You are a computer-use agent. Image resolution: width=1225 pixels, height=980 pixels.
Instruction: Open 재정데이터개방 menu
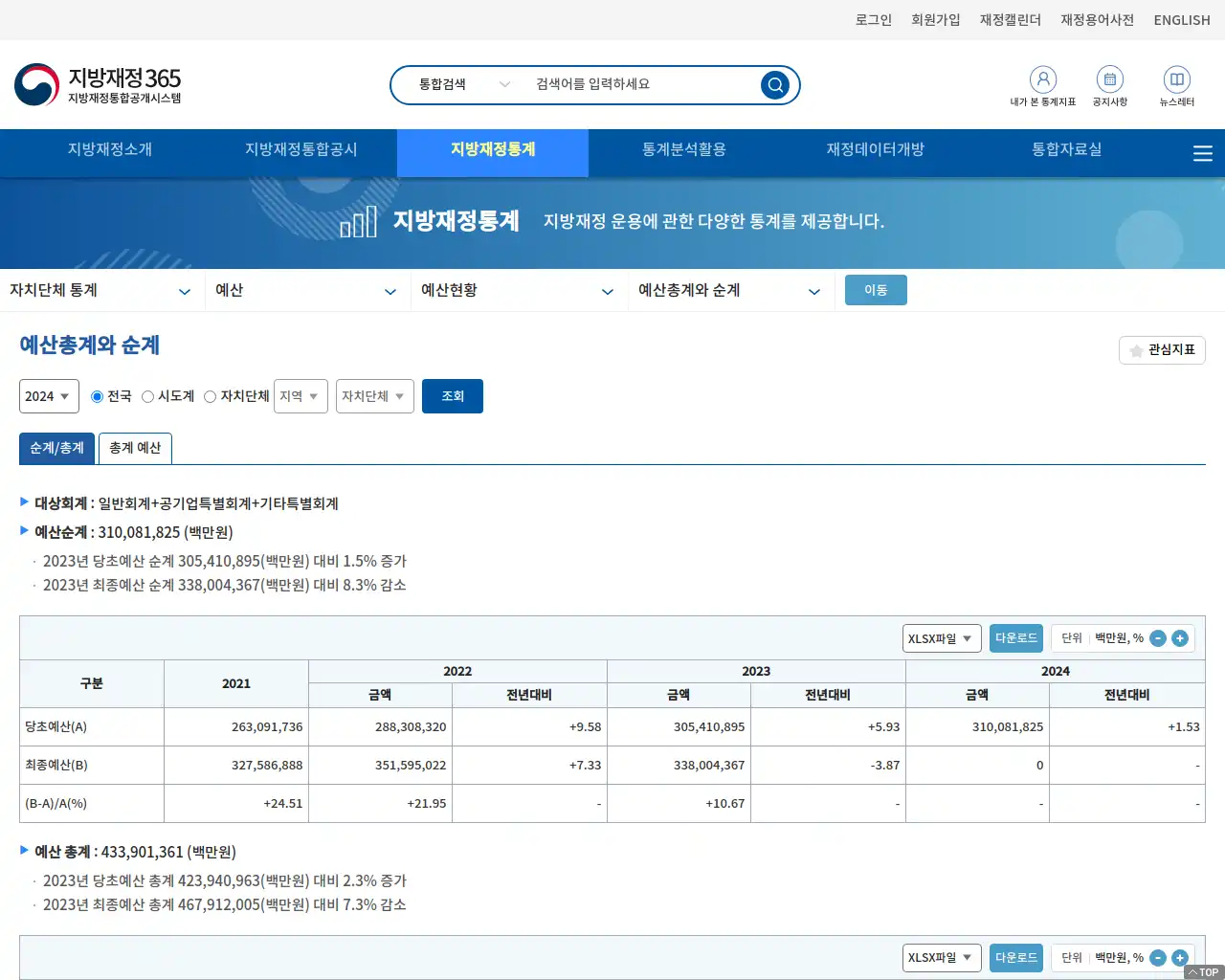[876, 149]
